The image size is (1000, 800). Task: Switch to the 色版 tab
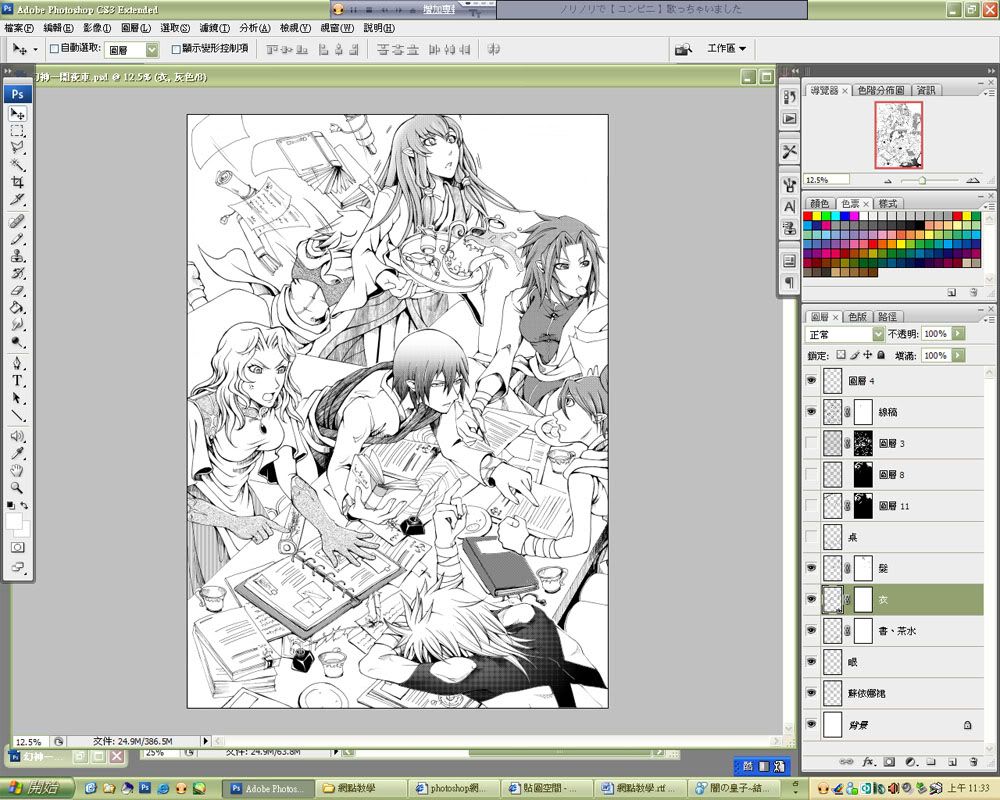(x=857, y=316)
